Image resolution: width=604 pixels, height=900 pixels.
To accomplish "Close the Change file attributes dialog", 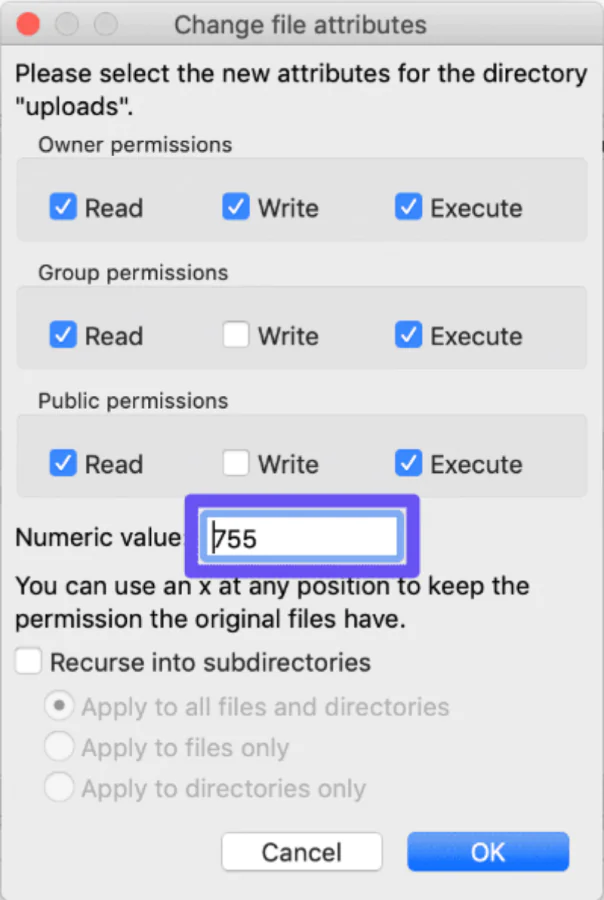I will [29, 24].
